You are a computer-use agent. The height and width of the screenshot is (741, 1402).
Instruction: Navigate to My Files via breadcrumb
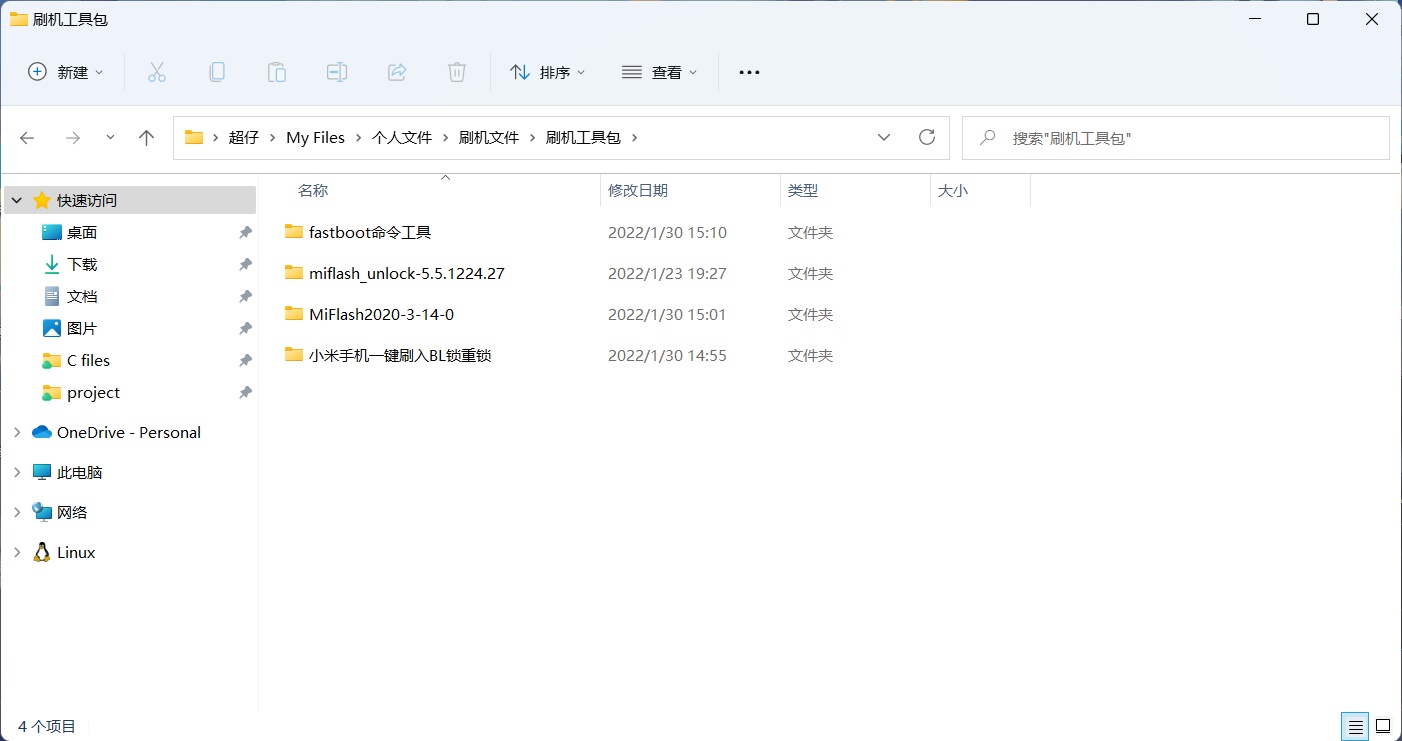pos(315,137)
